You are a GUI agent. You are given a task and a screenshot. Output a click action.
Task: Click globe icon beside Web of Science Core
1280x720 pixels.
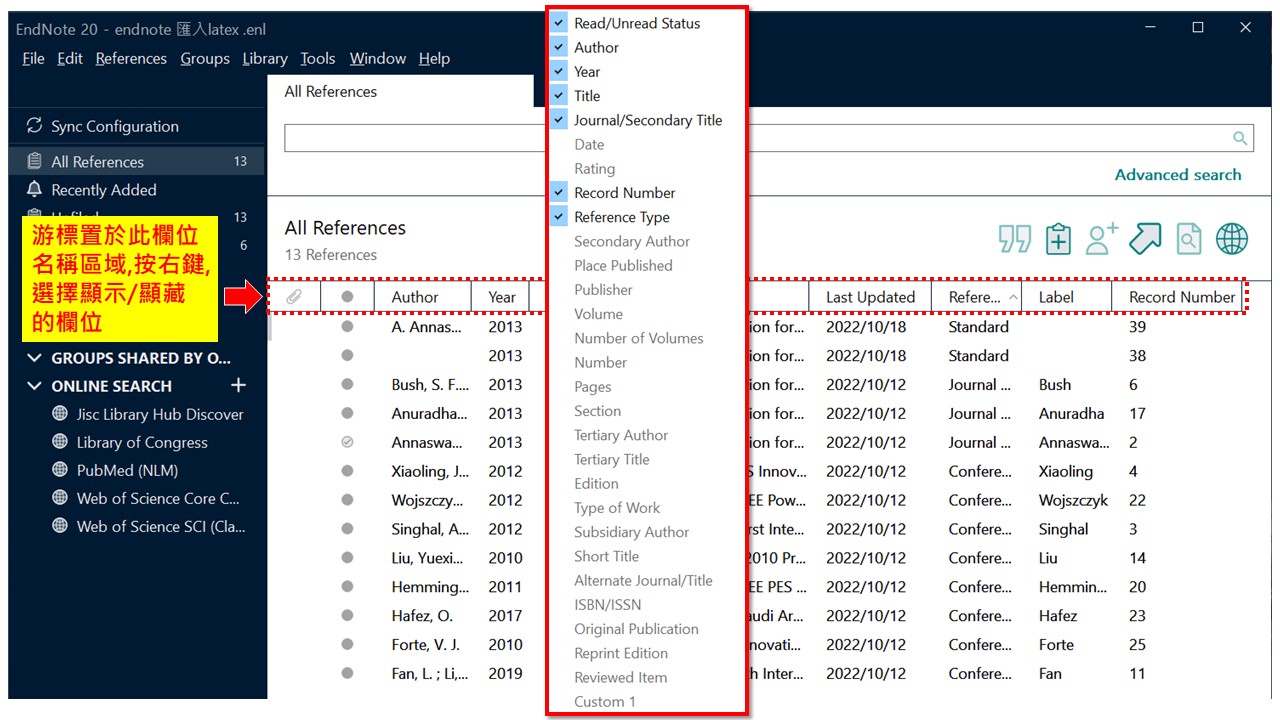tap(60, 498)
